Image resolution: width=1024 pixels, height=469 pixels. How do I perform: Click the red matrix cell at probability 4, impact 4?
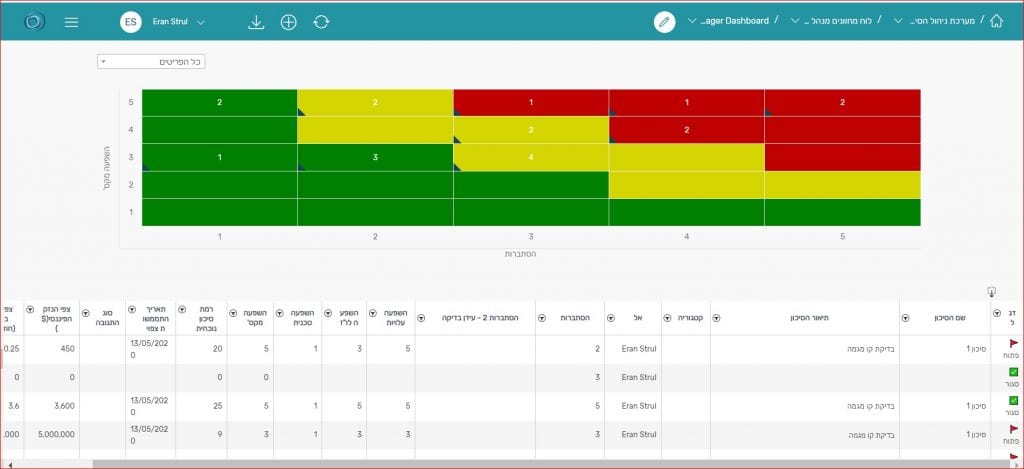tap(686, 130)
